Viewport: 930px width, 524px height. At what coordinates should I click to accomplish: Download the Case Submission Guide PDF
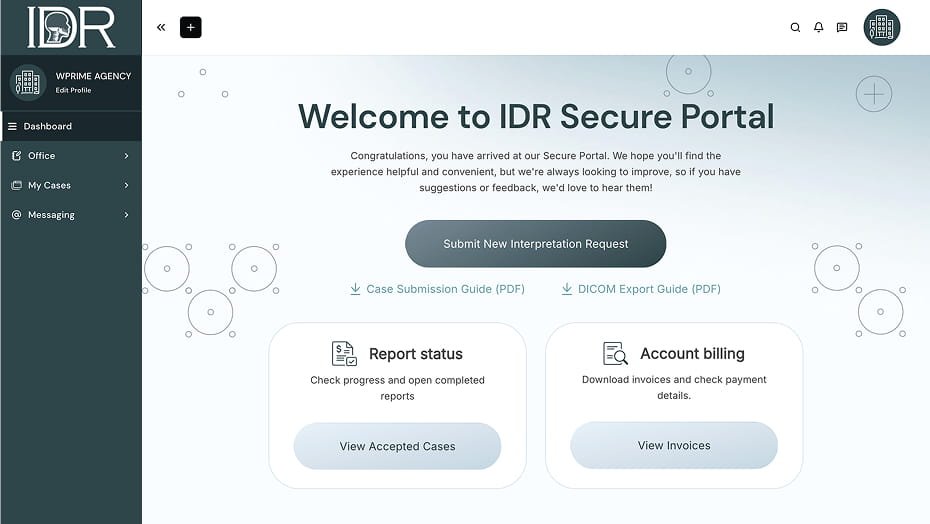(x=437, y=289)
